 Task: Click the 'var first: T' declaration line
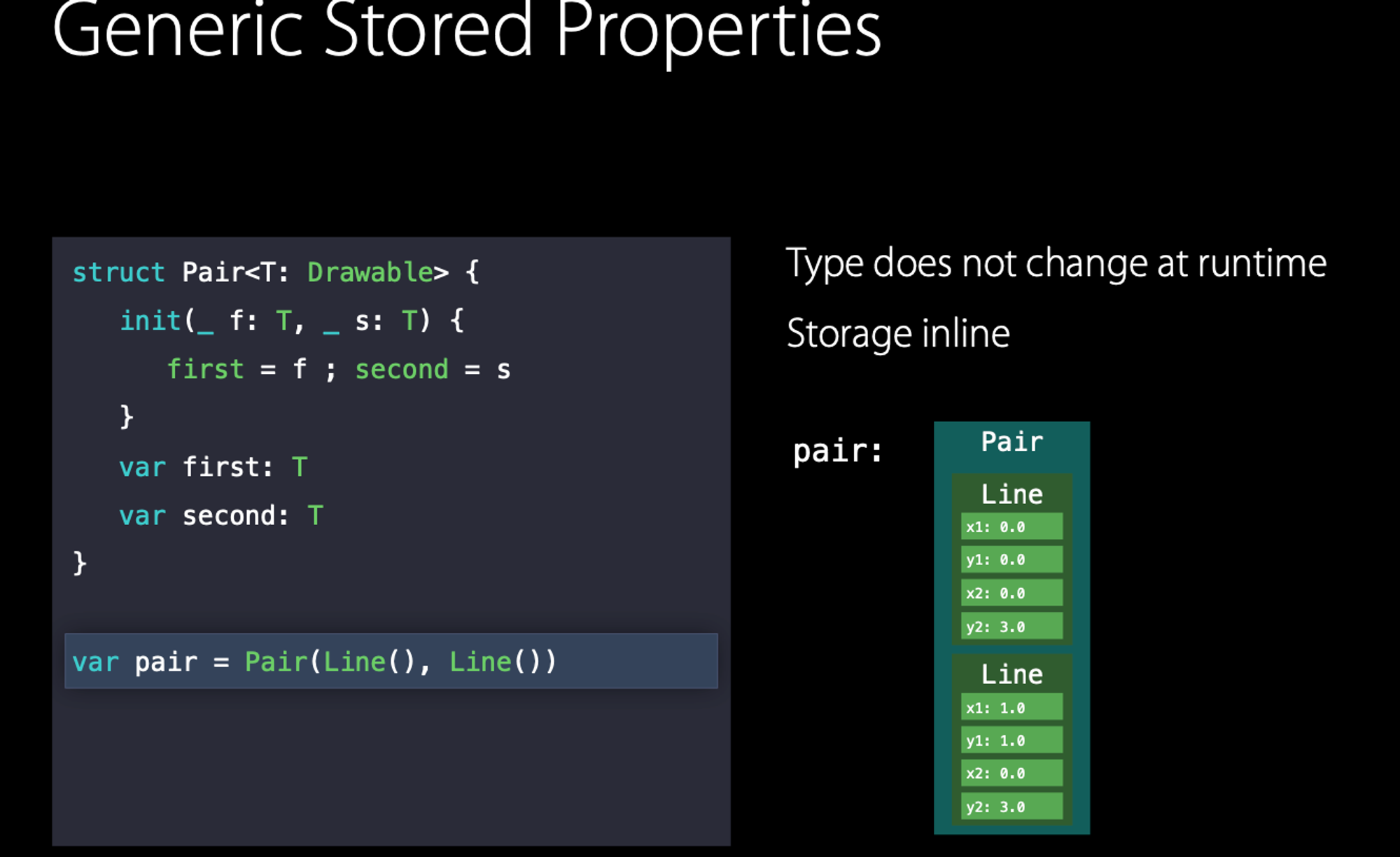coord(213,466)
